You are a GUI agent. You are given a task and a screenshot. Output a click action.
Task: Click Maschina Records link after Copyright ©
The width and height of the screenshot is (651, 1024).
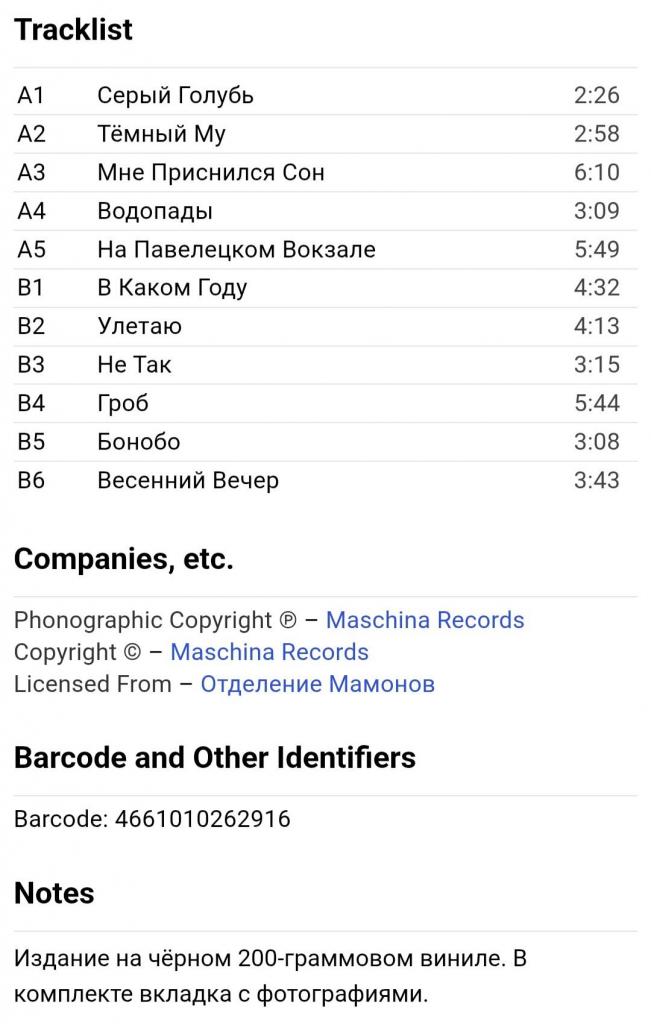pos(269,652)
